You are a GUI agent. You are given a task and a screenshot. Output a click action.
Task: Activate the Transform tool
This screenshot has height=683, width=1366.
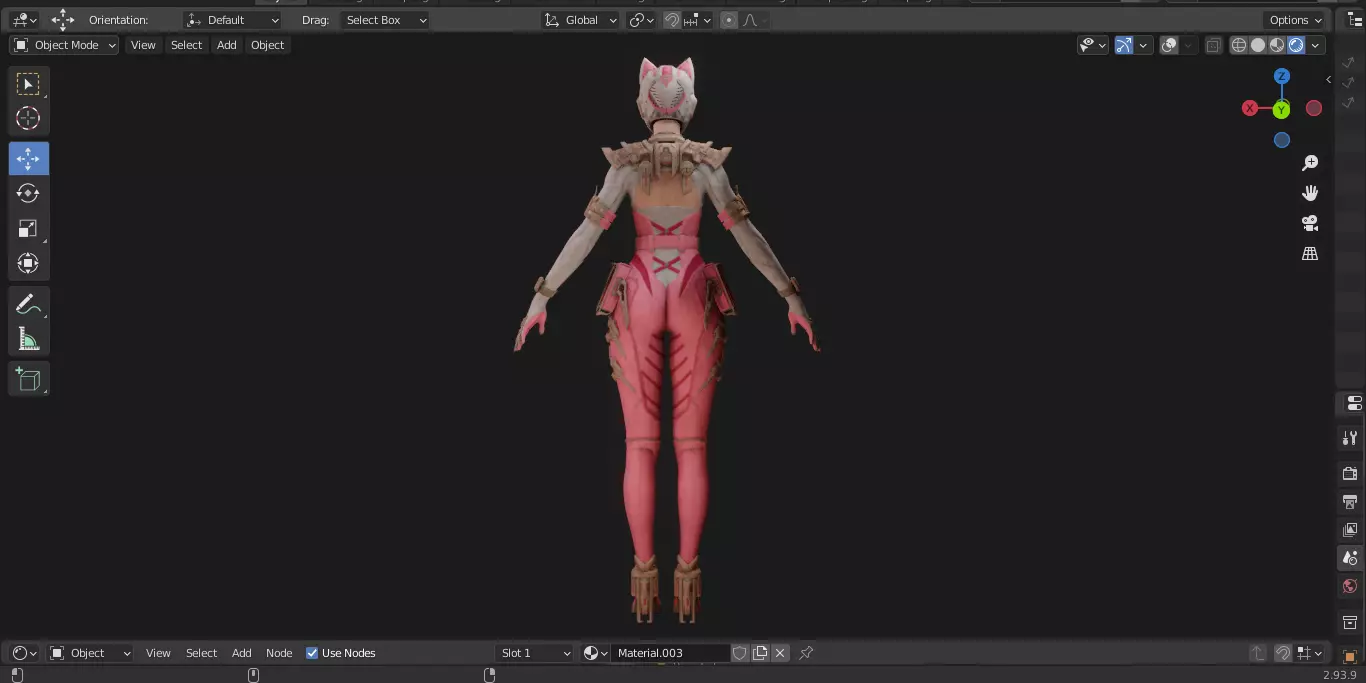[28, 264]
